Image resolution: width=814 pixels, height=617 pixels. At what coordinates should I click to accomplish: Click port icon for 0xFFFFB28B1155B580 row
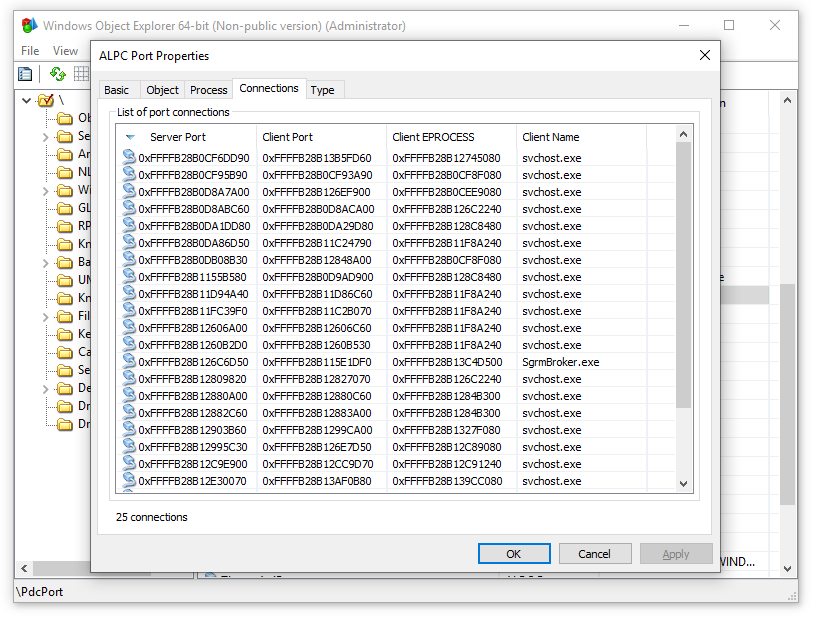(x=129, y=276)
